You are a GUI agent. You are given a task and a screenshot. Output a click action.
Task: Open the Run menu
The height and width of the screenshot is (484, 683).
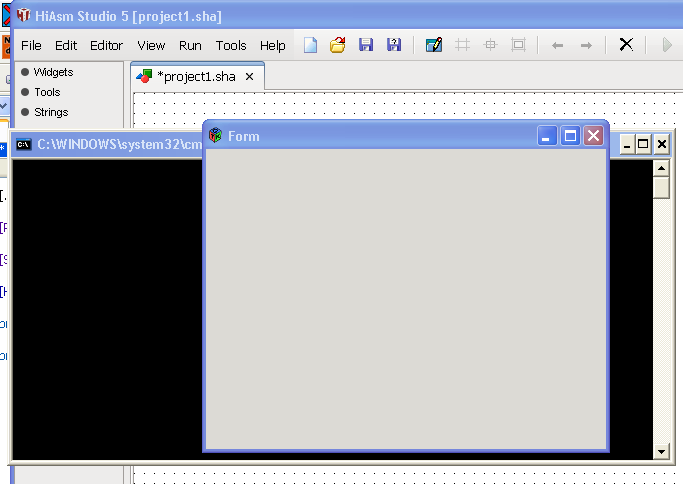coord(190,46)
